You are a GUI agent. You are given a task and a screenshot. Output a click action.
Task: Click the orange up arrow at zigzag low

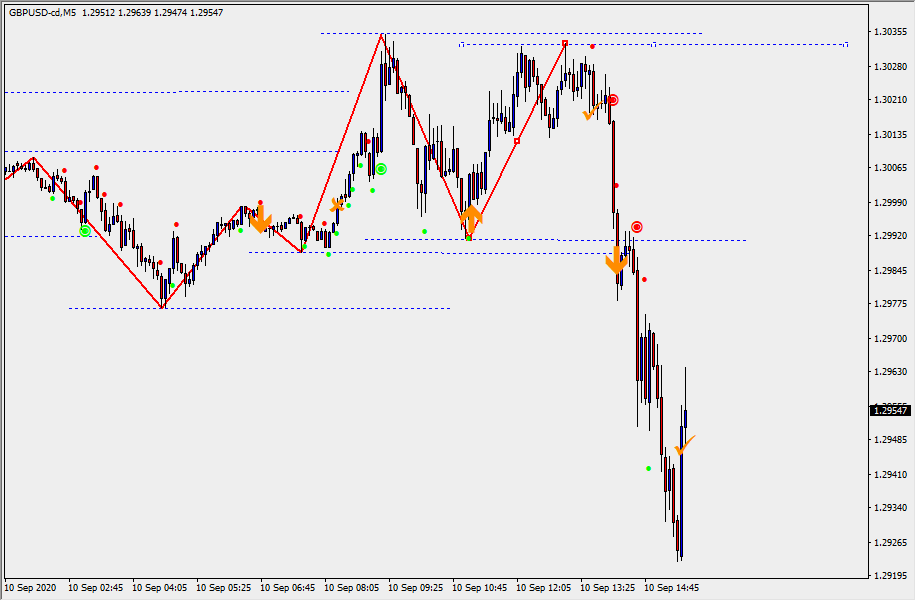pyautogui.click(x=470, y=218)
